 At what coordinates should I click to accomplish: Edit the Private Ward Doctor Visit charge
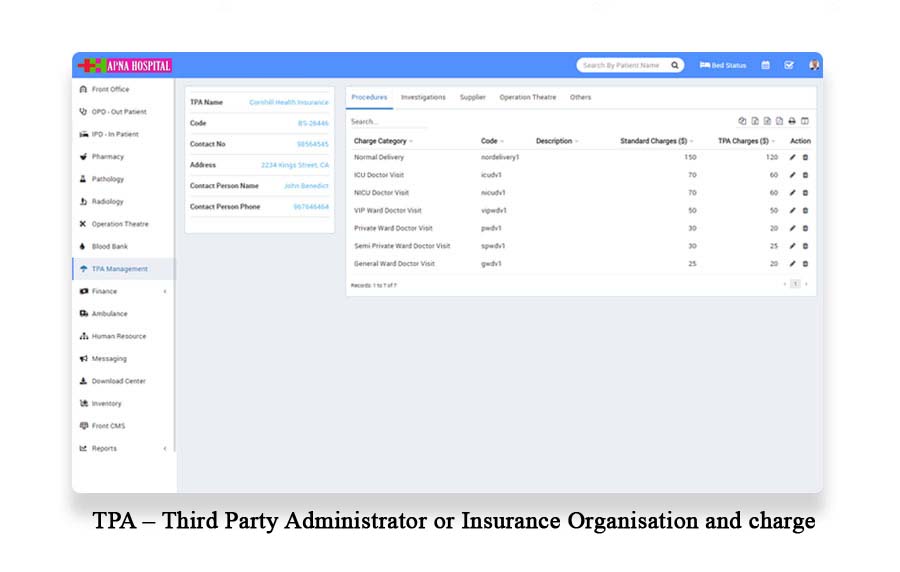[792, 228]
